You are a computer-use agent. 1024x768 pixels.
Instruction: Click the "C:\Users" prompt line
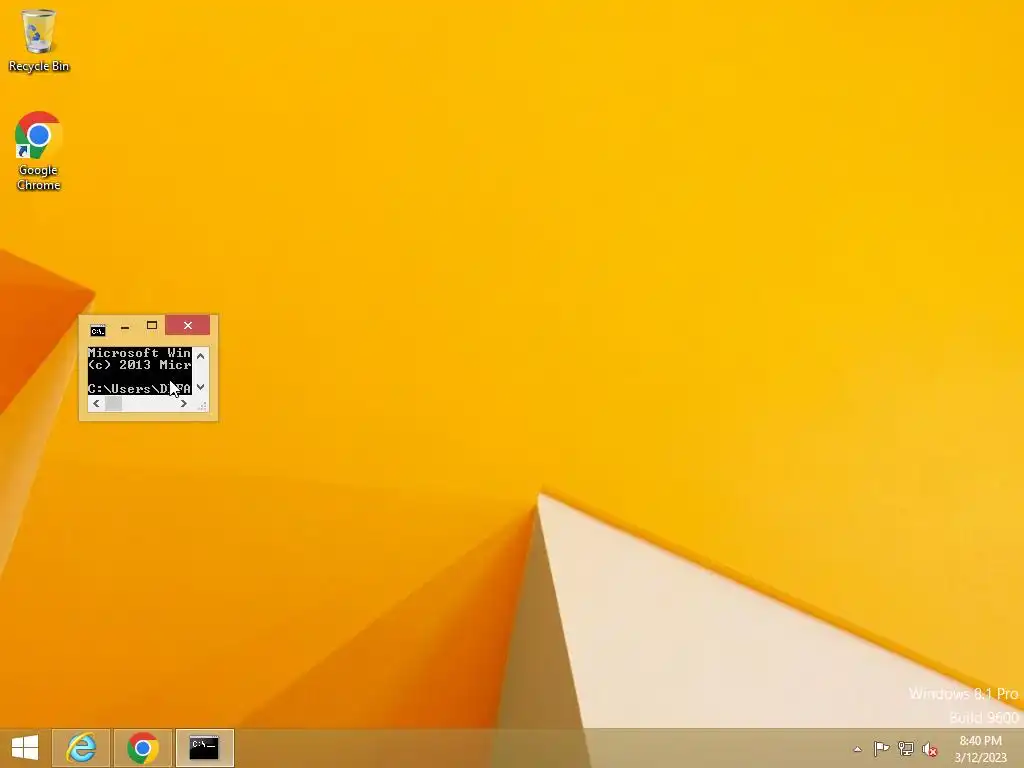click(x=139, y=389)
